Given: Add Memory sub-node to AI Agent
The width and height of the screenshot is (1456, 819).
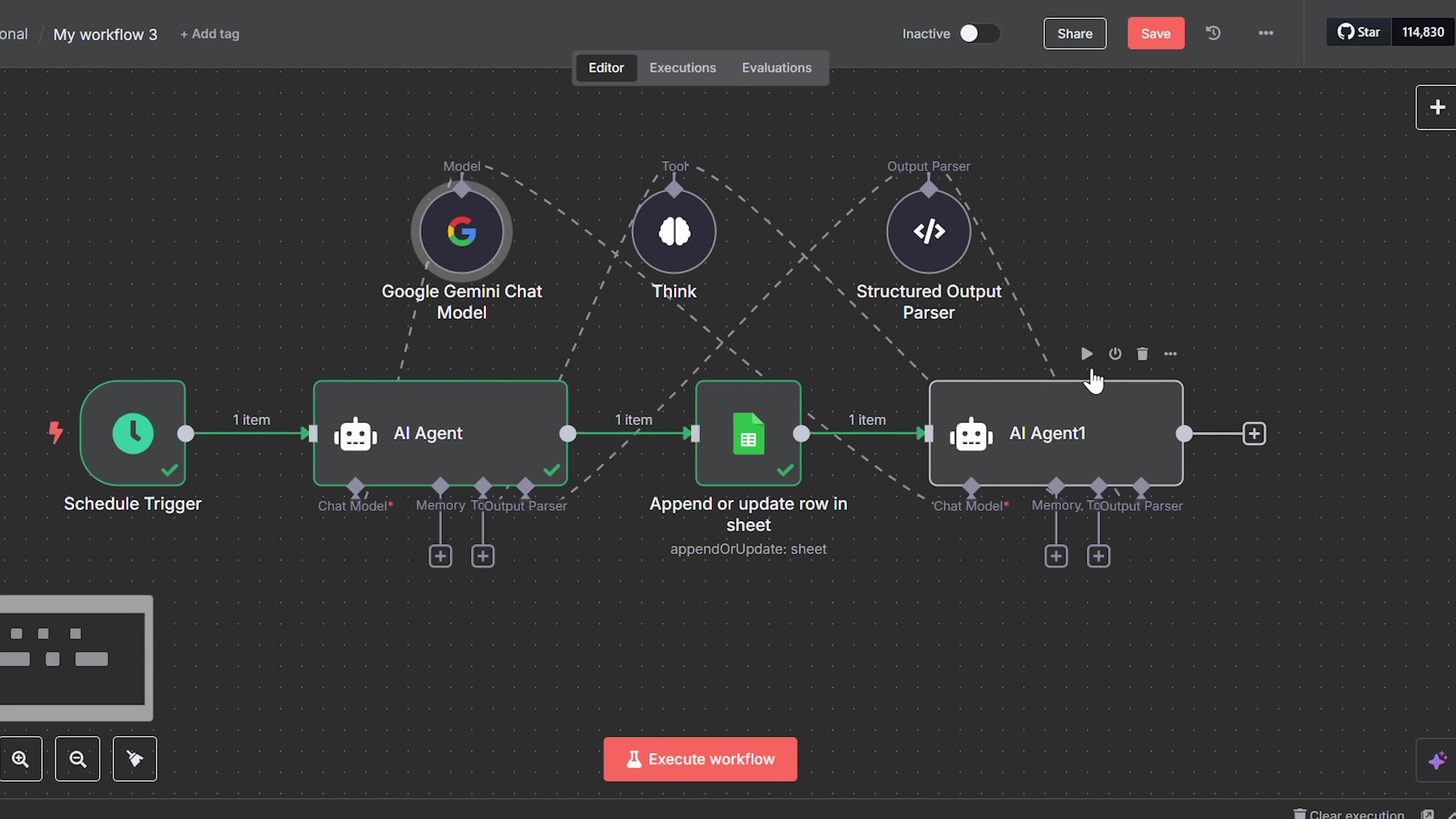Looking at the screenshot, I should point(440,556).
